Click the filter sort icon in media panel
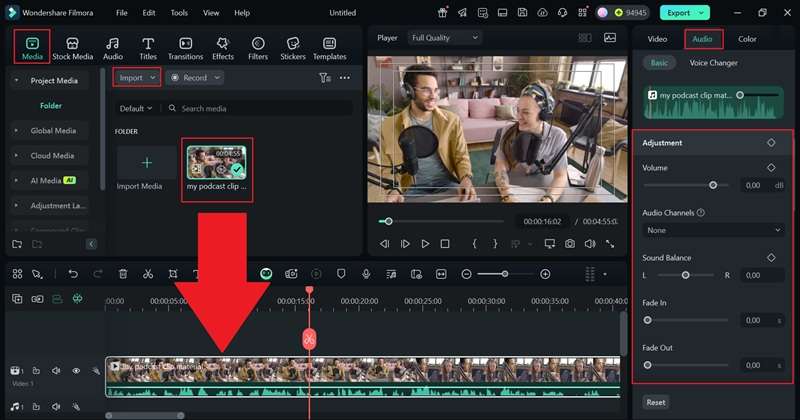Viewport: 800px width, 420px height. [x=325, y=78]
